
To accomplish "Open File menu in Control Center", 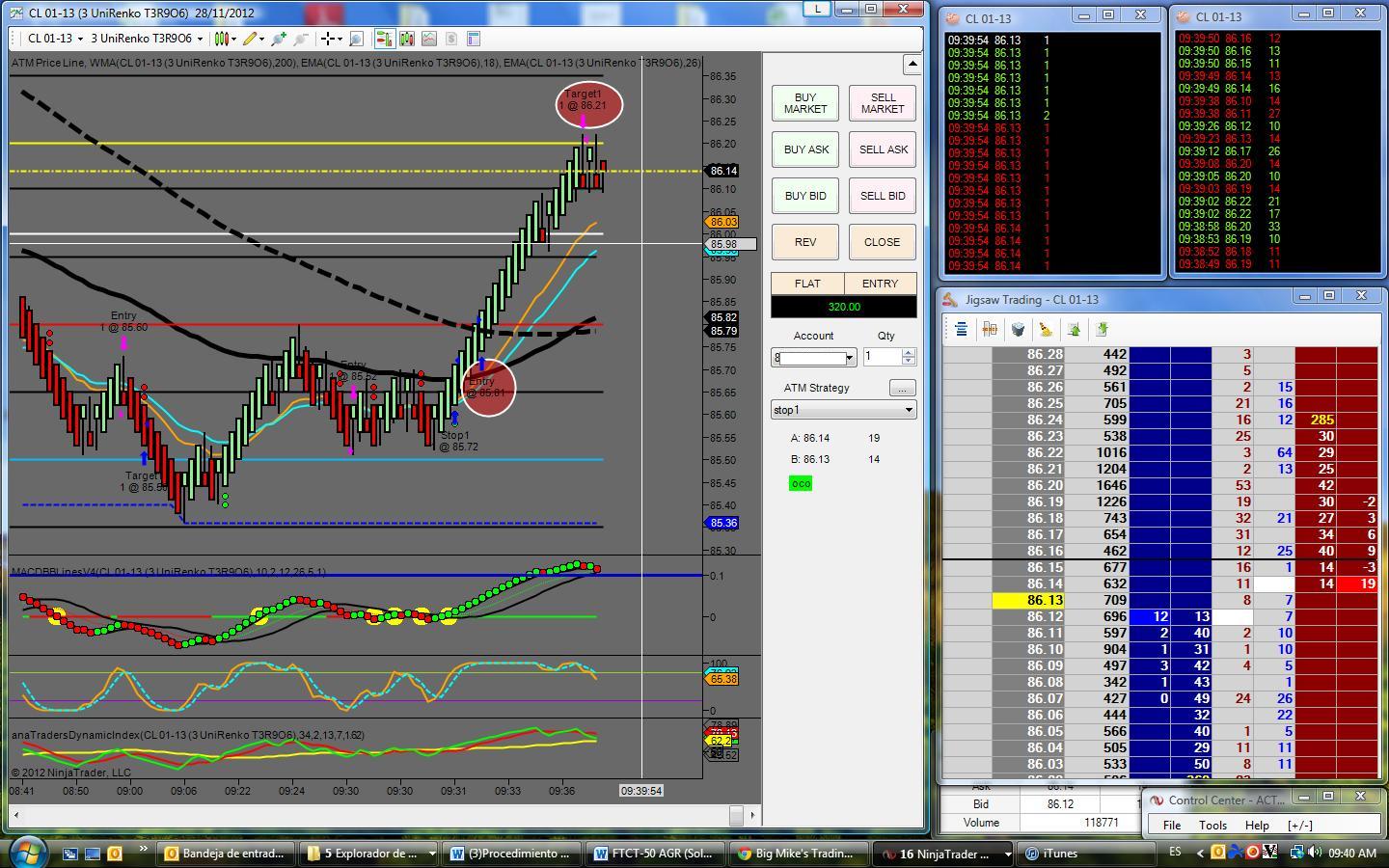I will pos(1171,825).
